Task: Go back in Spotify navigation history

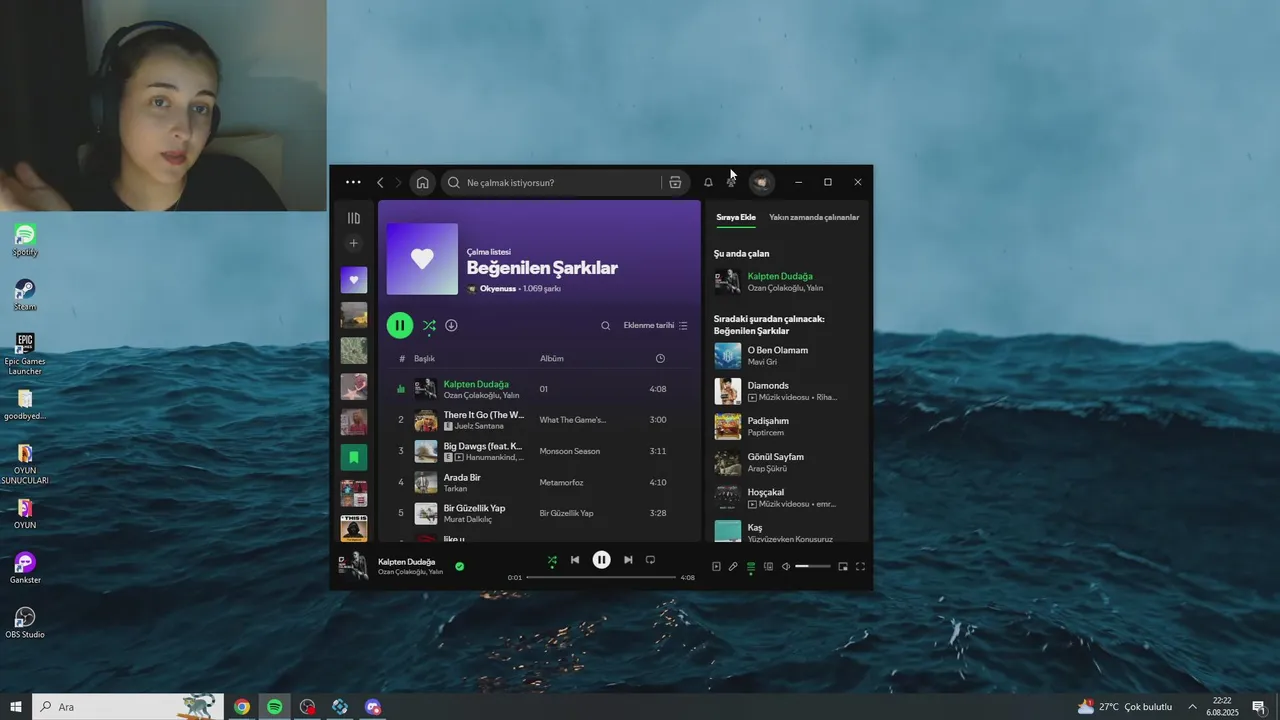Action: [380, 182]
